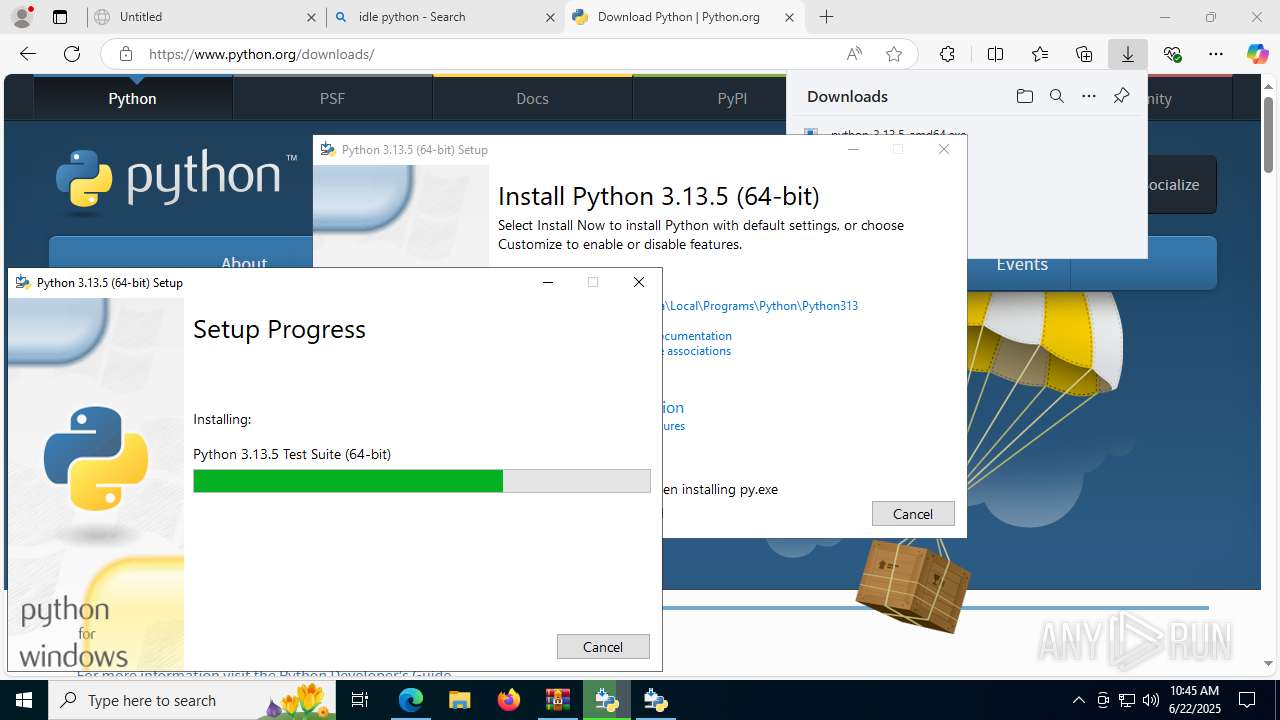Select the Download Python tab
The height and width of the screenshot is (720, 1280).
(x=684, y=17)
